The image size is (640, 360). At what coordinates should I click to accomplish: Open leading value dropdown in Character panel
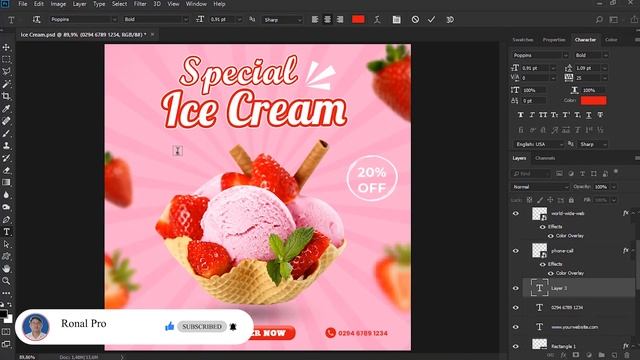[604, 68]
